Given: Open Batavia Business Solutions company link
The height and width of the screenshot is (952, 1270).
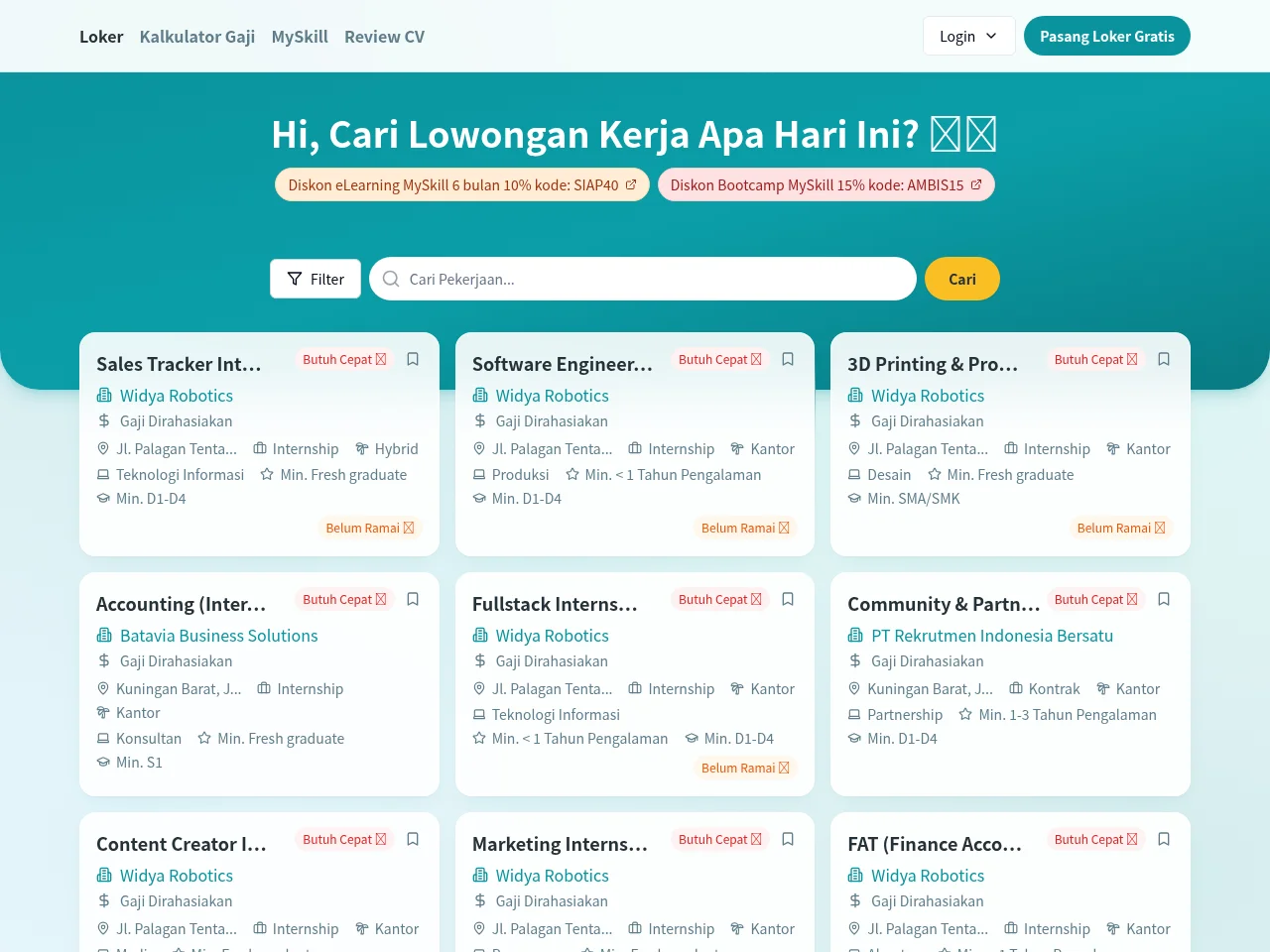Looking at the screenshot, I should 218,636.
